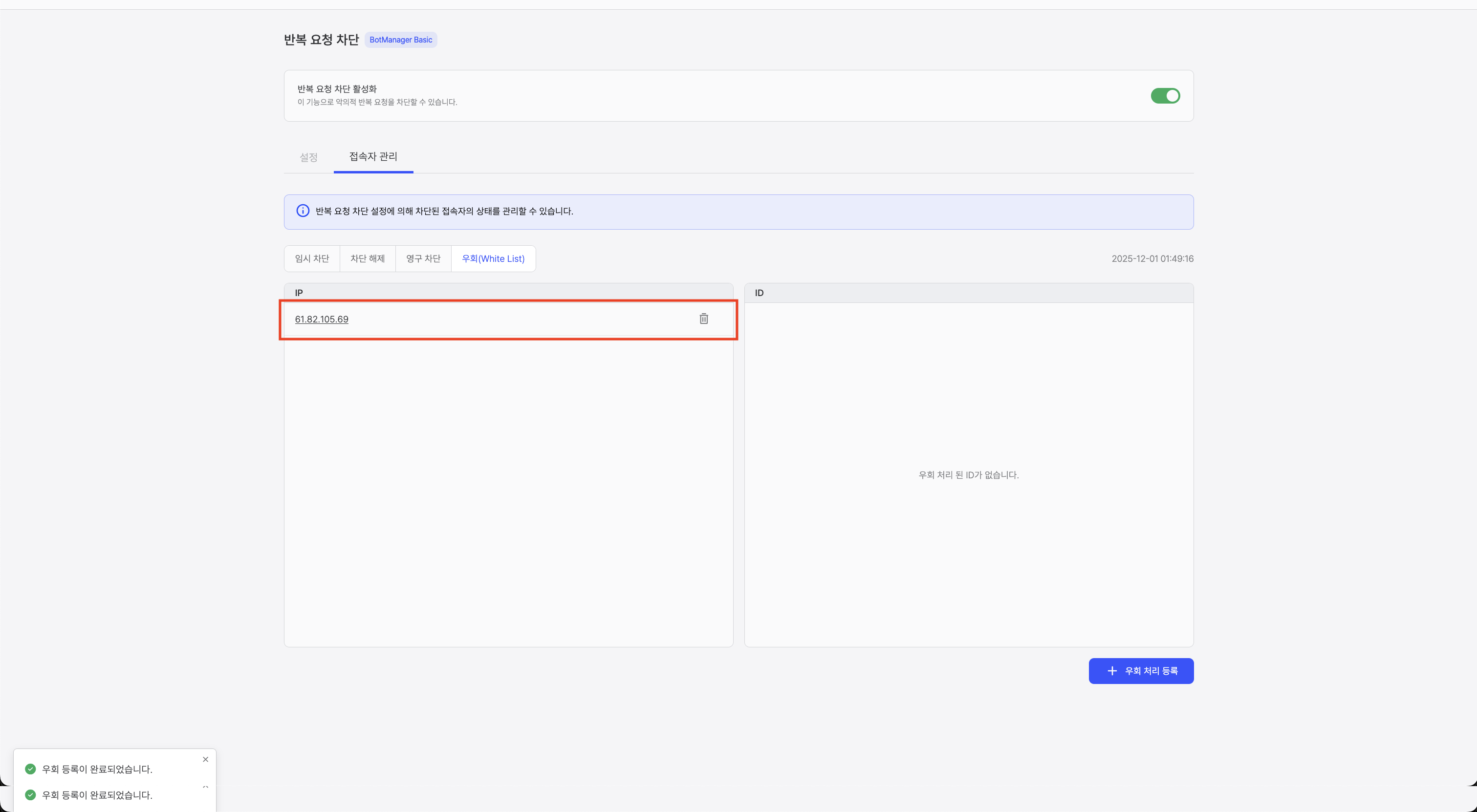Click the plus icon on 우회 처리 등록 button
The image size is (1477, 812).
[1112, 670]
